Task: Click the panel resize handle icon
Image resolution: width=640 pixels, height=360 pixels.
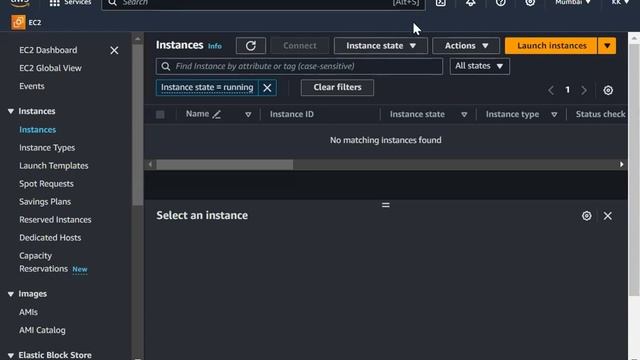Action: [386, 205]
